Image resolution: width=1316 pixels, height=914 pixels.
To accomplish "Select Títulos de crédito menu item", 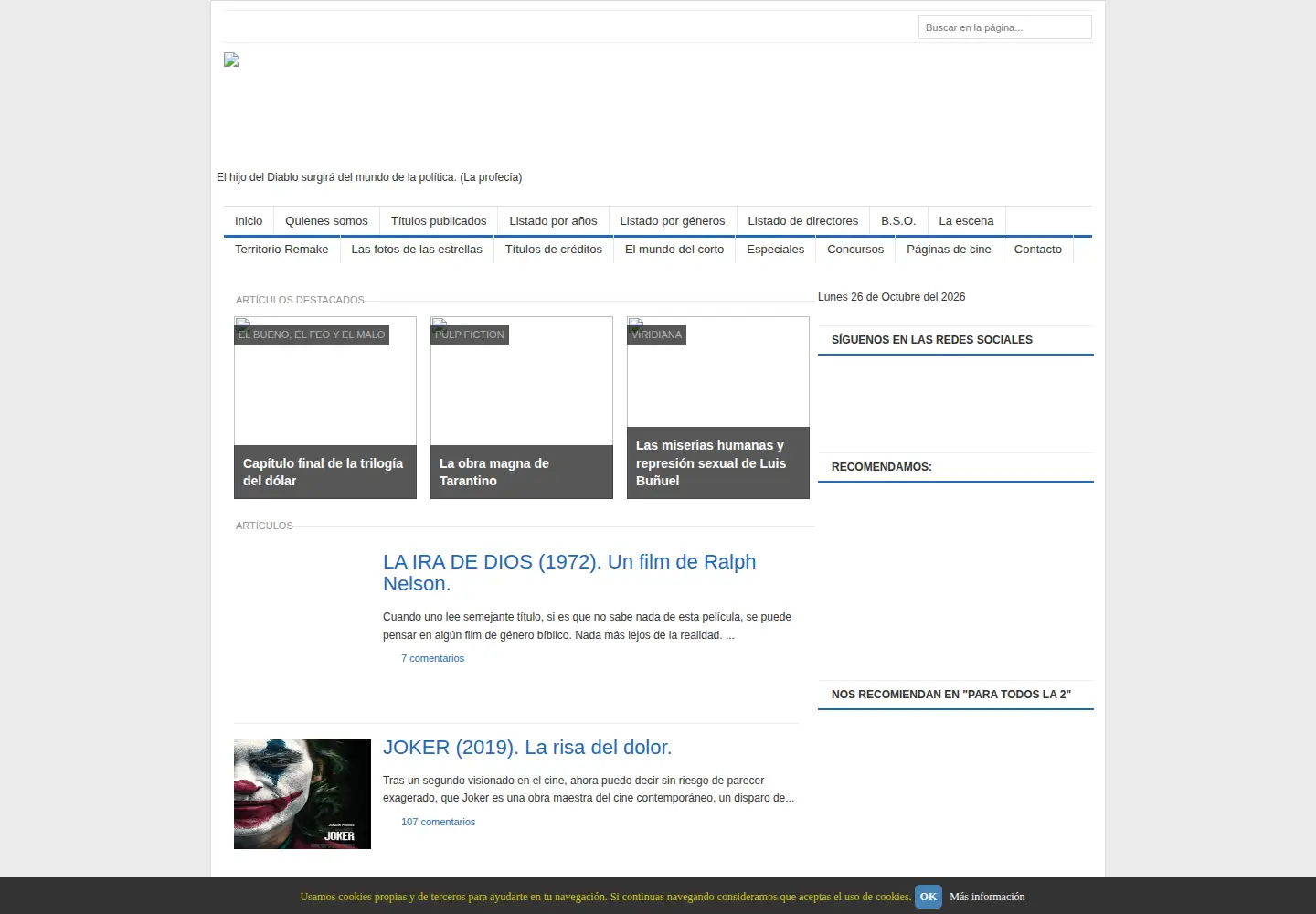I will (x=554, y=250).
